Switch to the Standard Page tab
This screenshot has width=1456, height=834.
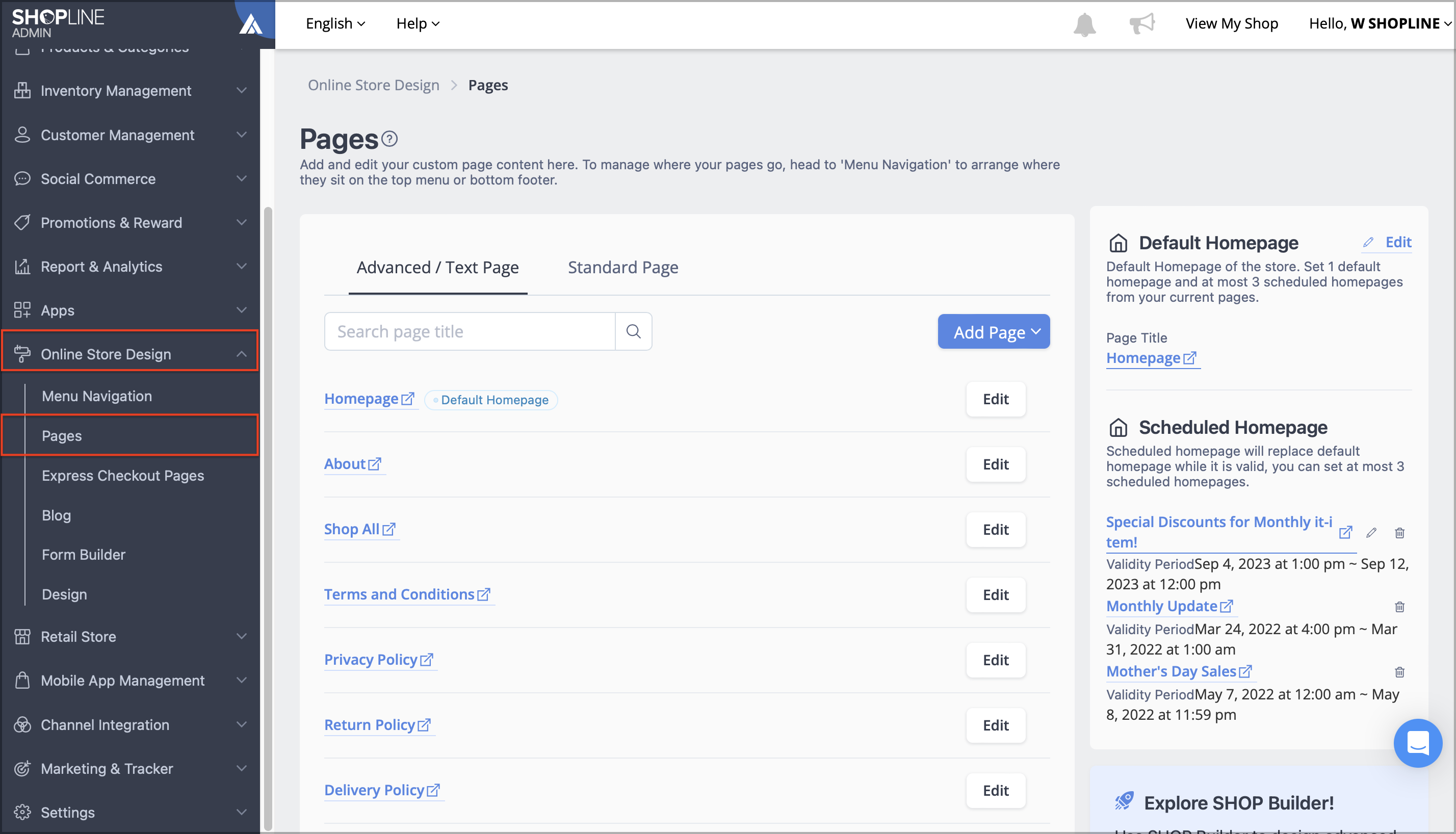pyautogui.click(x=622, y=268)
